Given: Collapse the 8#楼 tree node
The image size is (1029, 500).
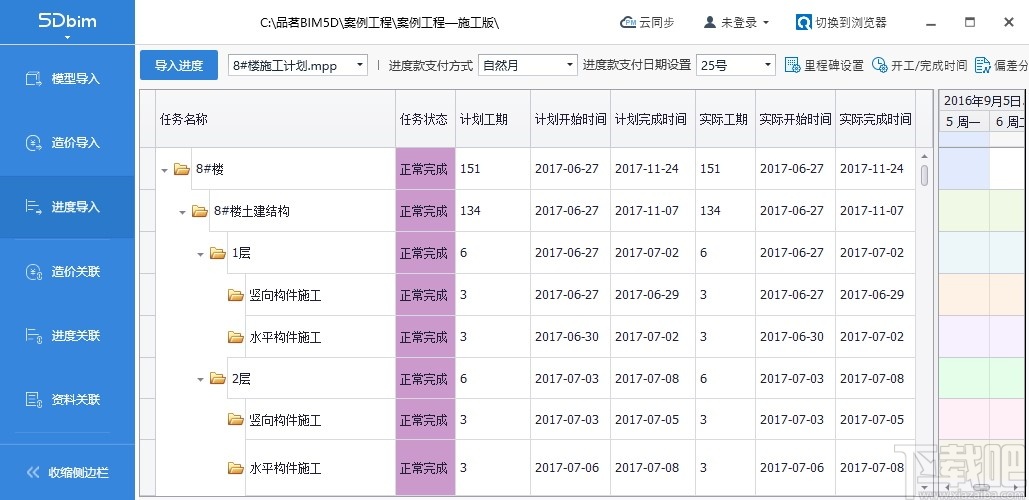Looking at the screenshot, I should (164, 170).
